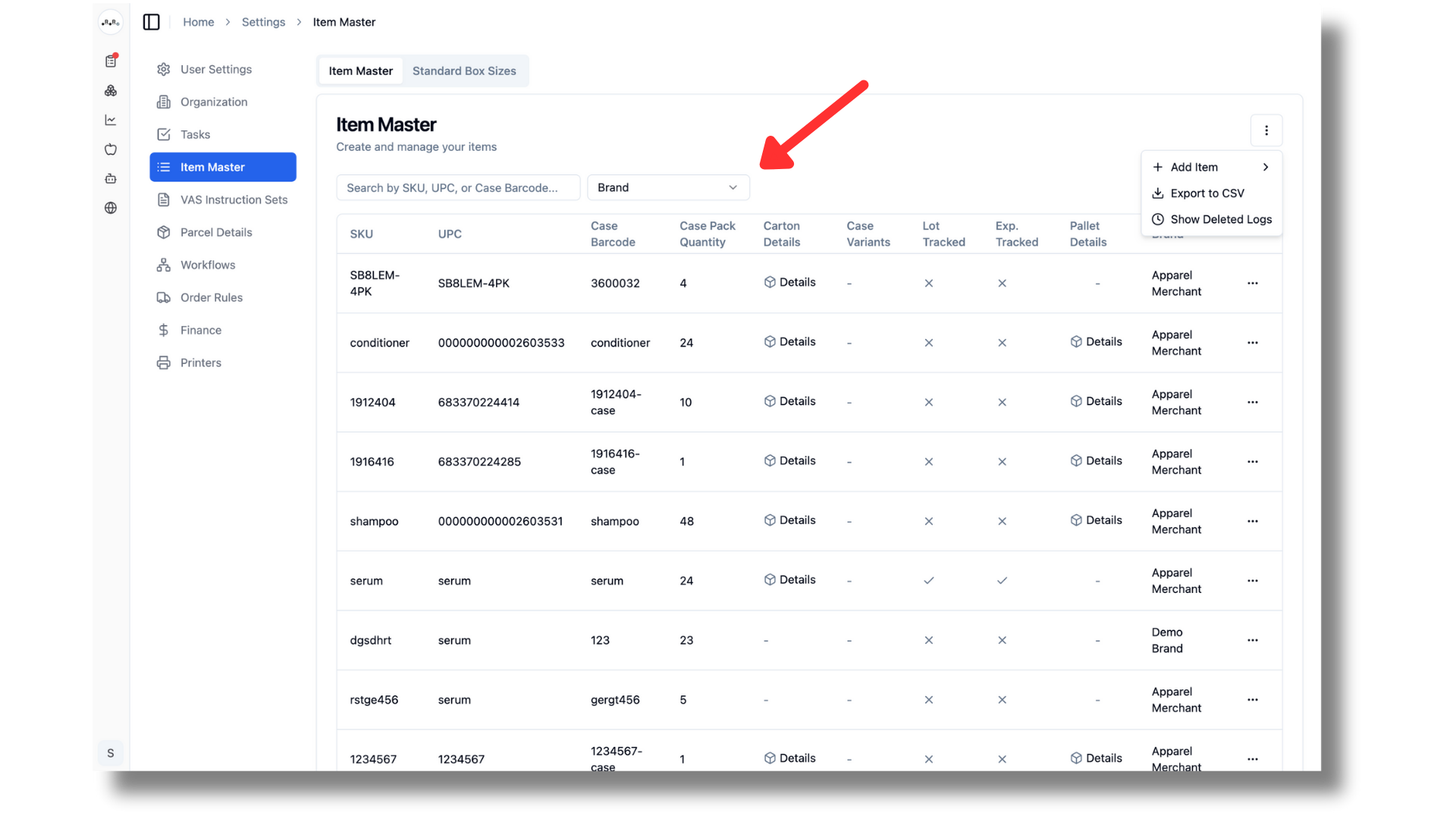Click the robot icon in left rail
Viewport: 1456px width, 819px height.
[111, 178]
